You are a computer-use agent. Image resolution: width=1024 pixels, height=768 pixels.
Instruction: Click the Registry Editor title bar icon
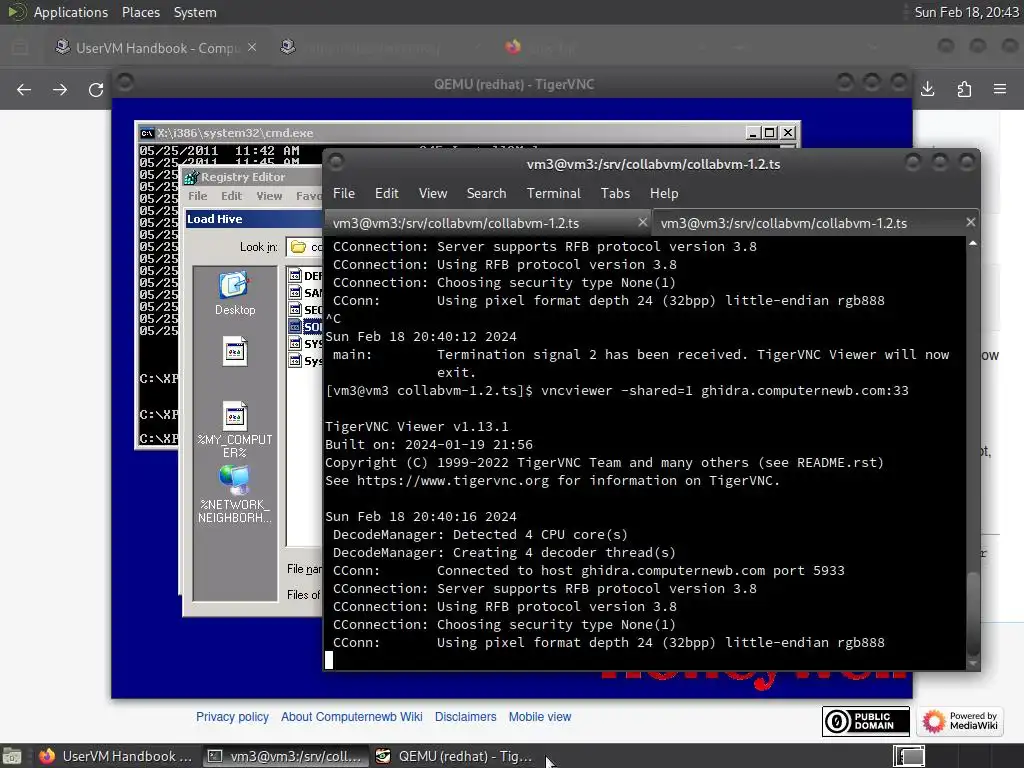click(x=191, y=177)
